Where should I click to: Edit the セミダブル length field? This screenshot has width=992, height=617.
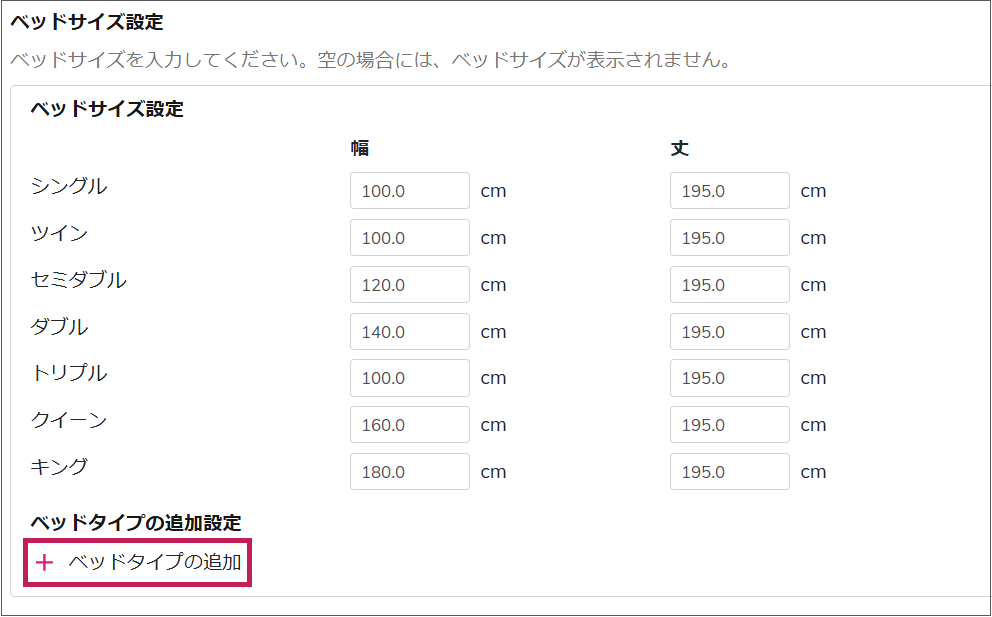pyautogui.click(x=730, y=284)
